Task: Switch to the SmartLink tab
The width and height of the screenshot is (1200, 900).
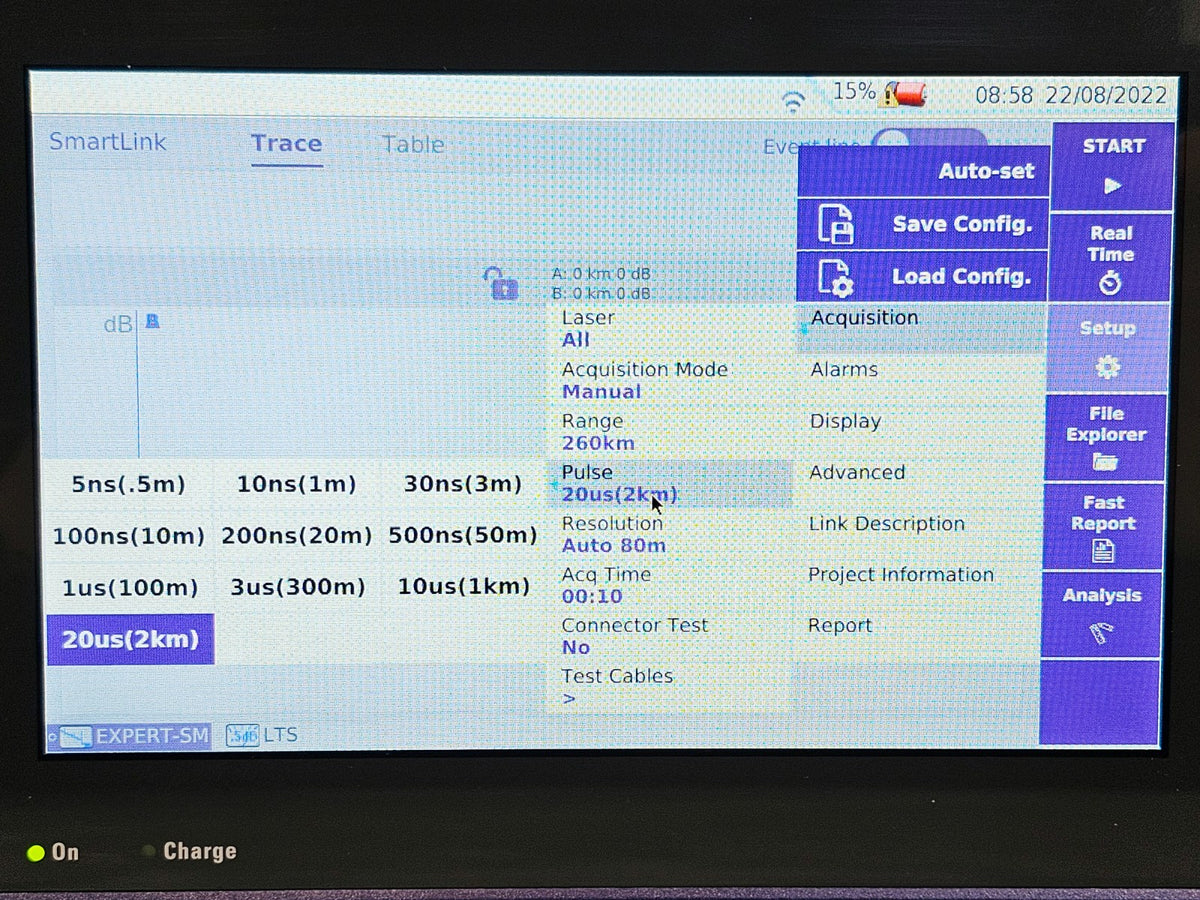Action: [108, 142]
